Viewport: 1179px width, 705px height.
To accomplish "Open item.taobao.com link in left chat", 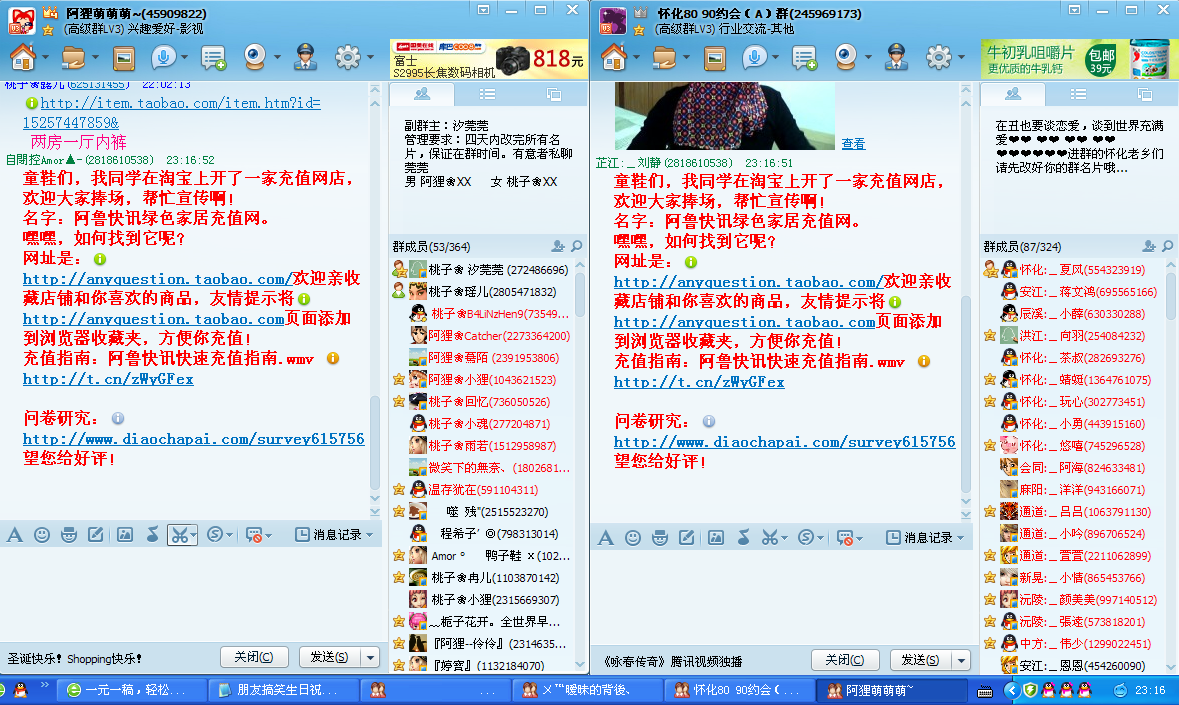I will click(x=171, y=113).
